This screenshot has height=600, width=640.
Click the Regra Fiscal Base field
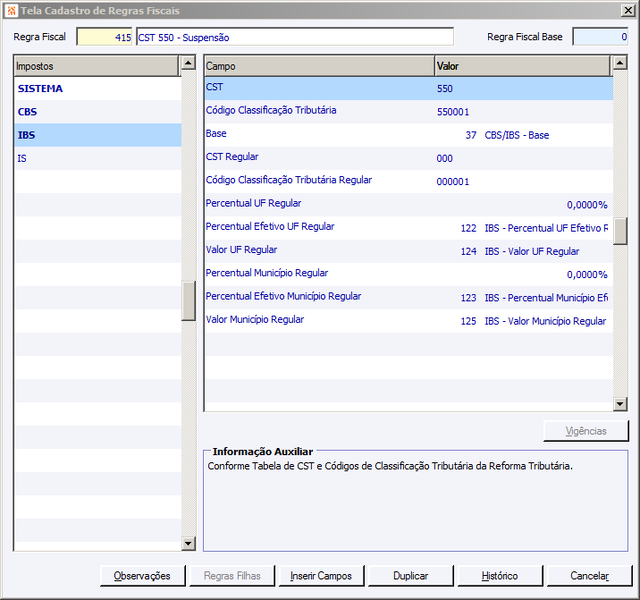coord(600,37)
